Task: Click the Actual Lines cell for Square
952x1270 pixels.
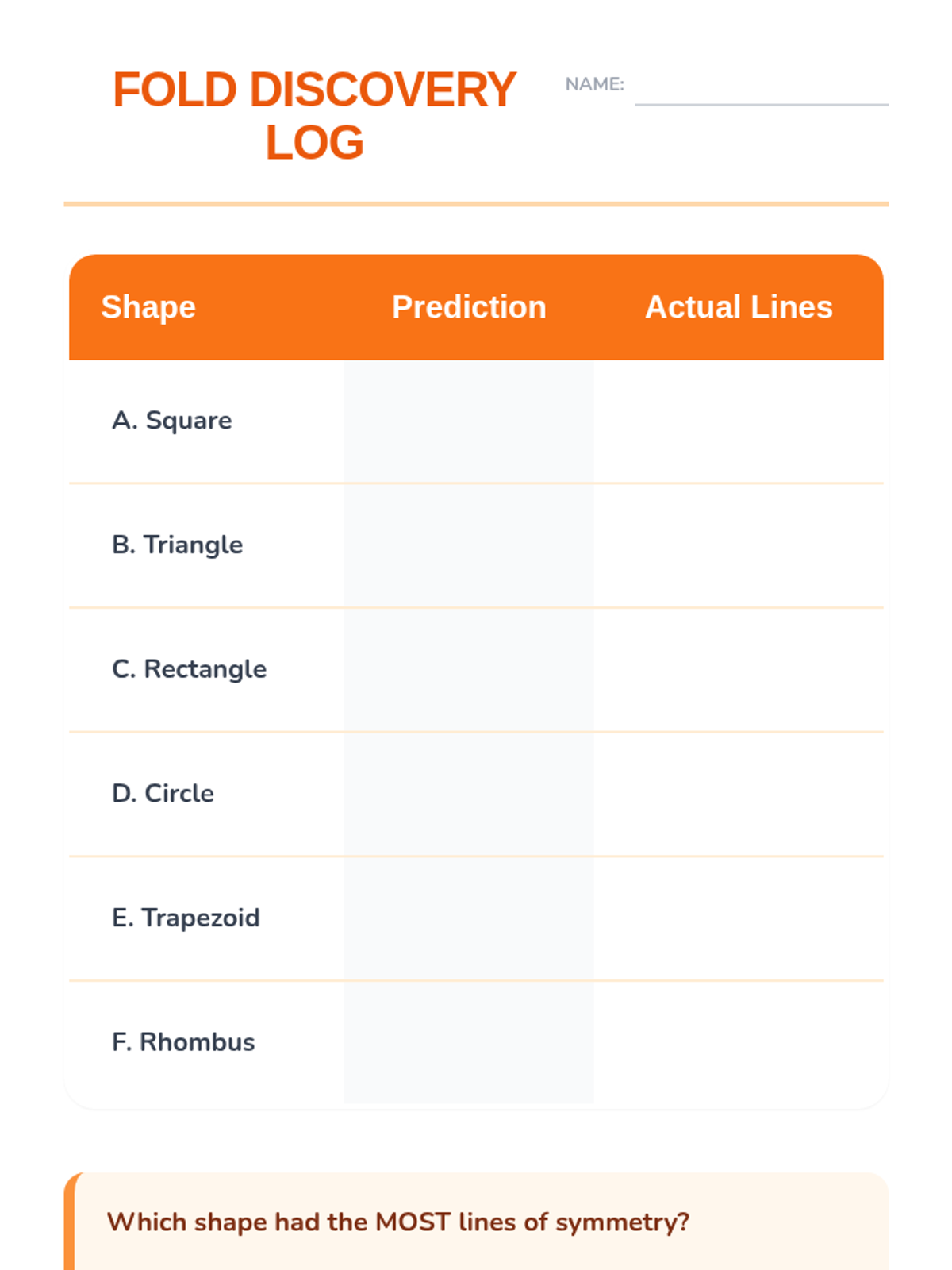Action: point(739,421)
